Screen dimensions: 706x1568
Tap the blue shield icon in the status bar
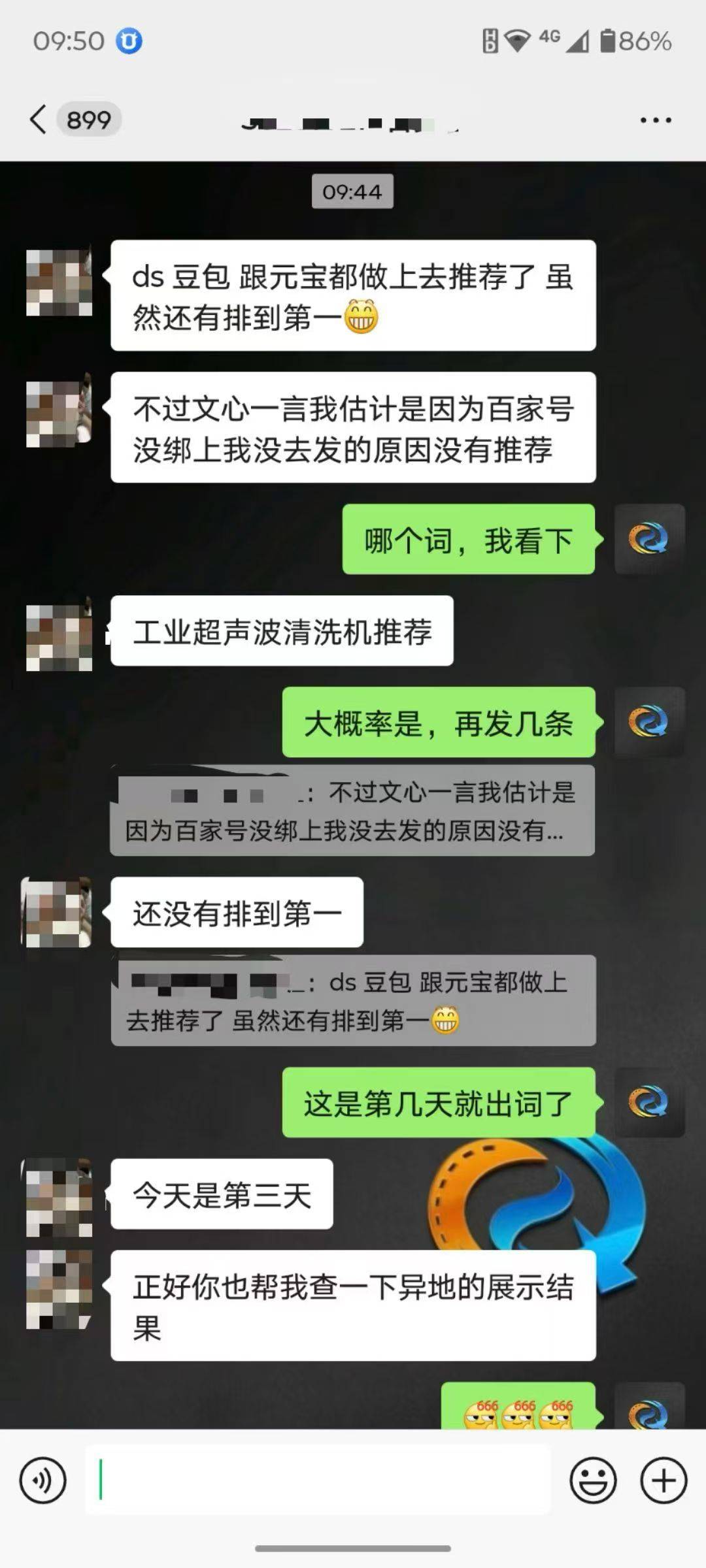coord(129,41)
